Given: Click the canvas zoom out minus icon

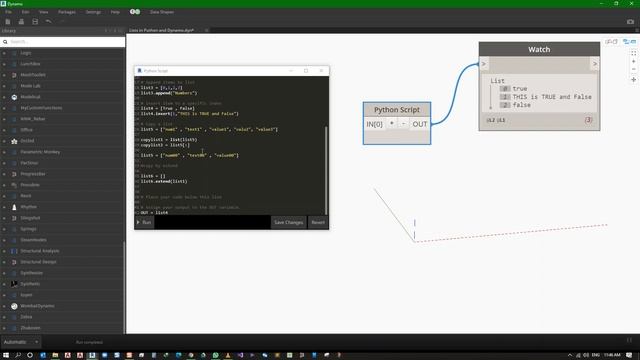Looking at the screenshot, I should tap(633, 69).
